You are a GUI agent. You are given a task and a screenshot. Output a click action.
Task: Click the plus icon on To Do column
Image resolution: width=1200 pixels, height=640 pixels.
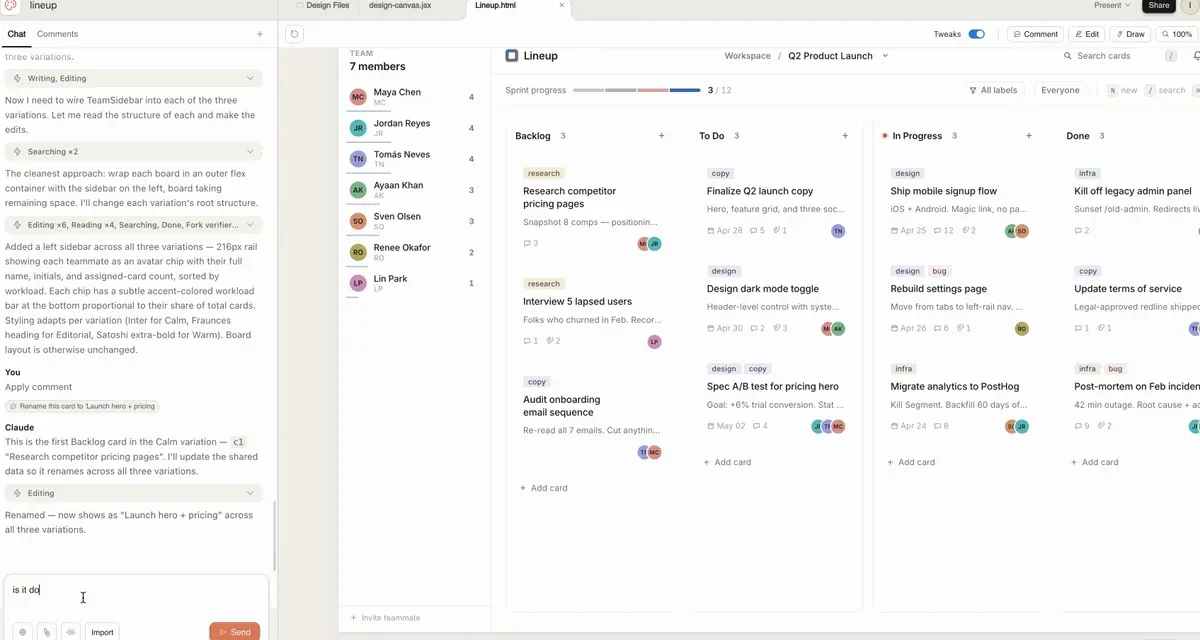(845, 136)
